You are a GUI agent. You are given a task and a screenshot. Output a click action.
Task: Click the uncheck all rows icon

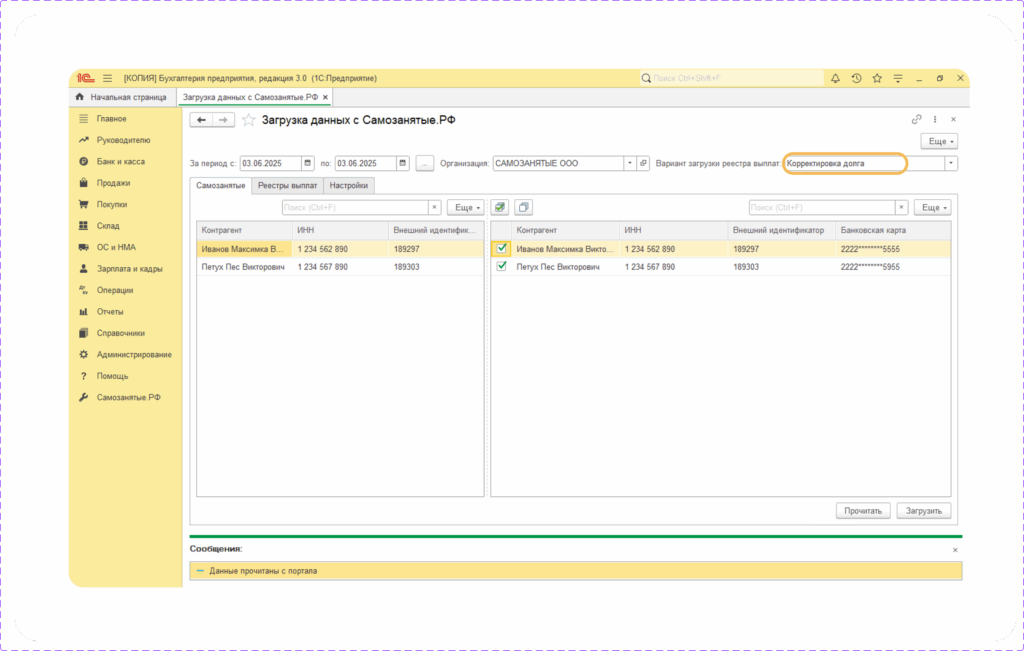pos(524,207)
